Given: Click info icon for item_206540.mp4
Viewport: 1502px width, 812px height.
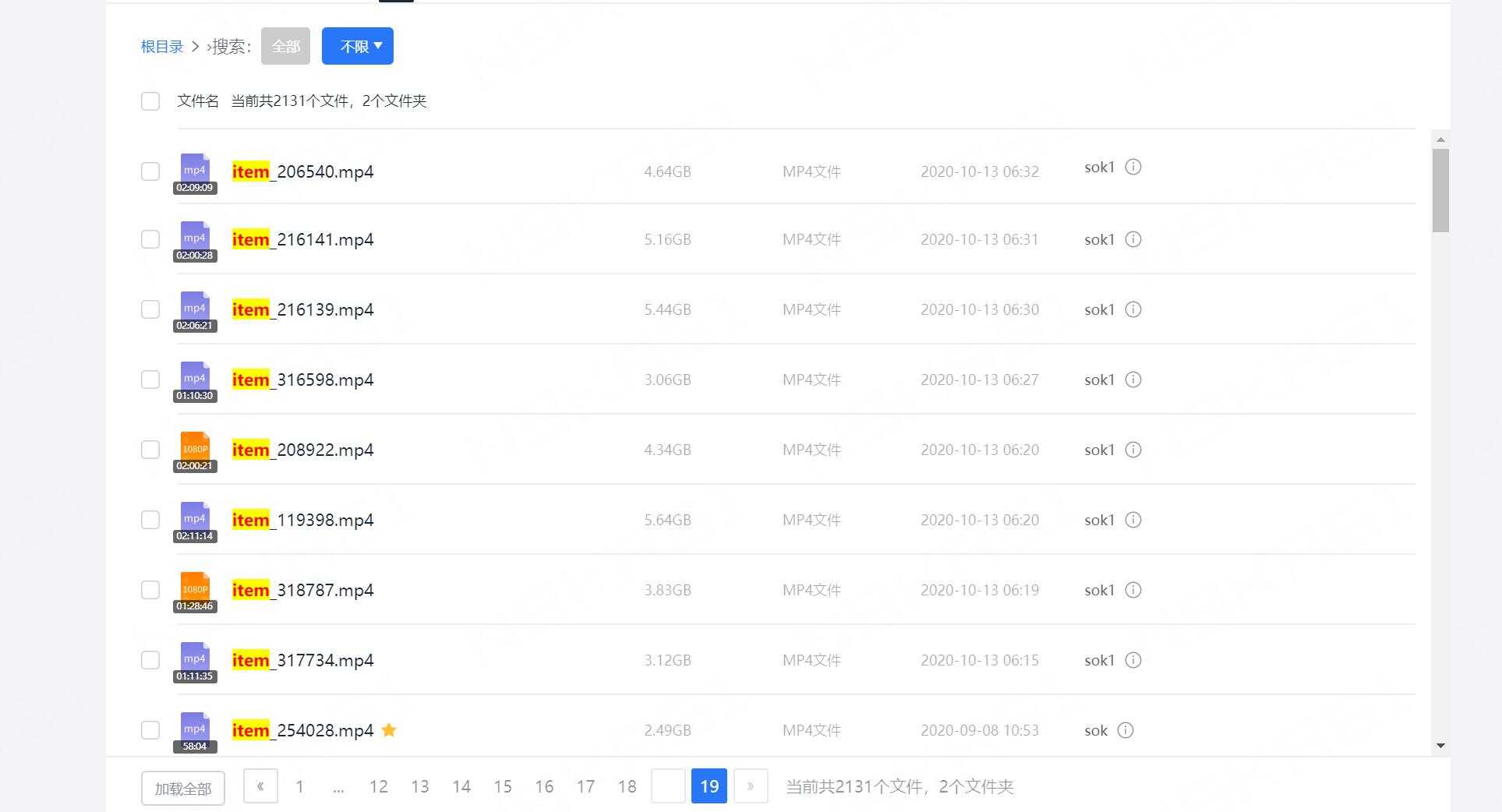Looking at the screenshot, I should [1133, 167].
